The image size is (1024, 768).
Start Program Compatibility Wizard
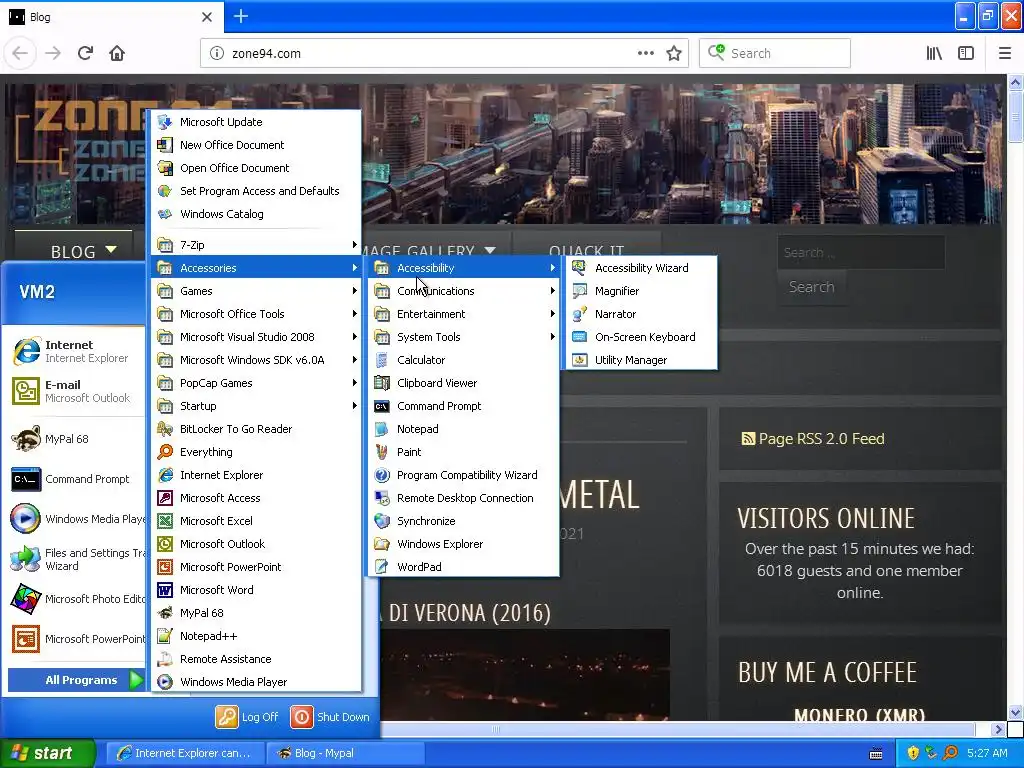464,475
